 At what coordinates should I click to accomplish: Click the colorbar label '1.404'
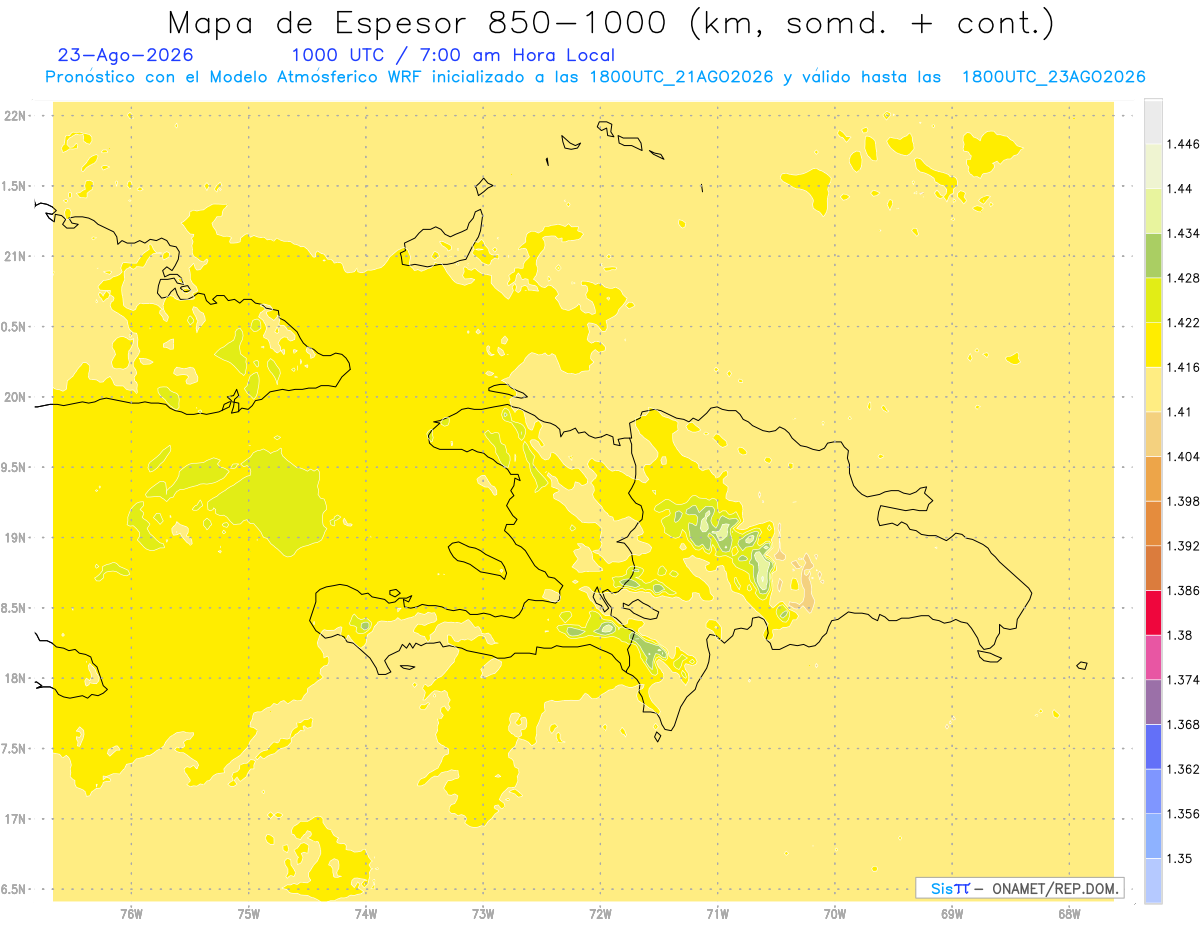[x=1183, y=456]
